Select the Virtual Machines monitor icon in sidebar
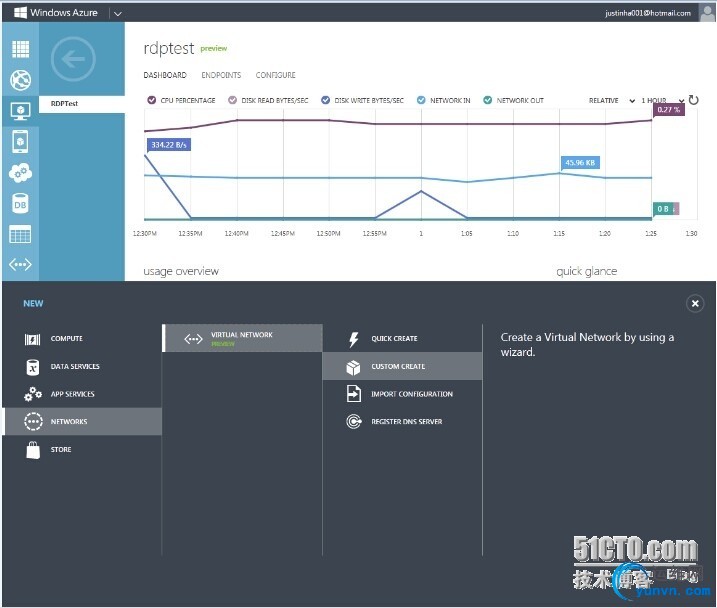 20,111
